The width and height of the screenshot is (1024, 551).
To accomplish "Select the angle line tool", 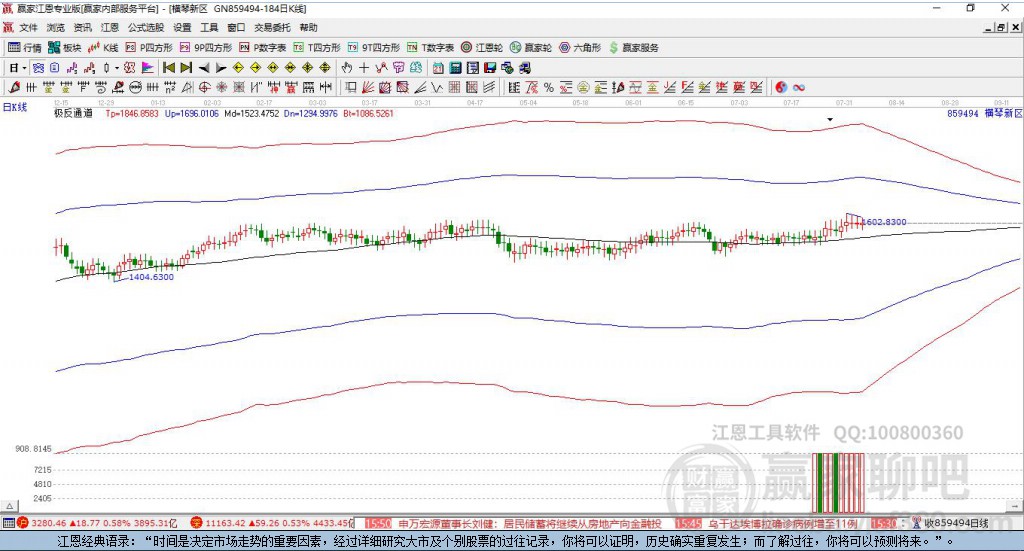I will pyautogui.click(x=420, y=87).
